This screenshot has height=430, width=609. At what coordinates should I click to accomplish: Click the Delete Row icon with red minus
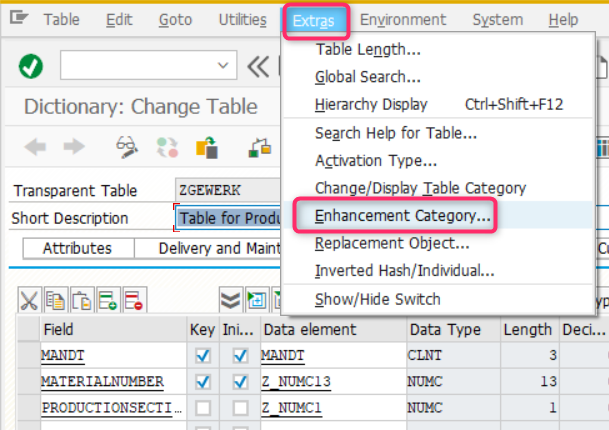point(133,299)
